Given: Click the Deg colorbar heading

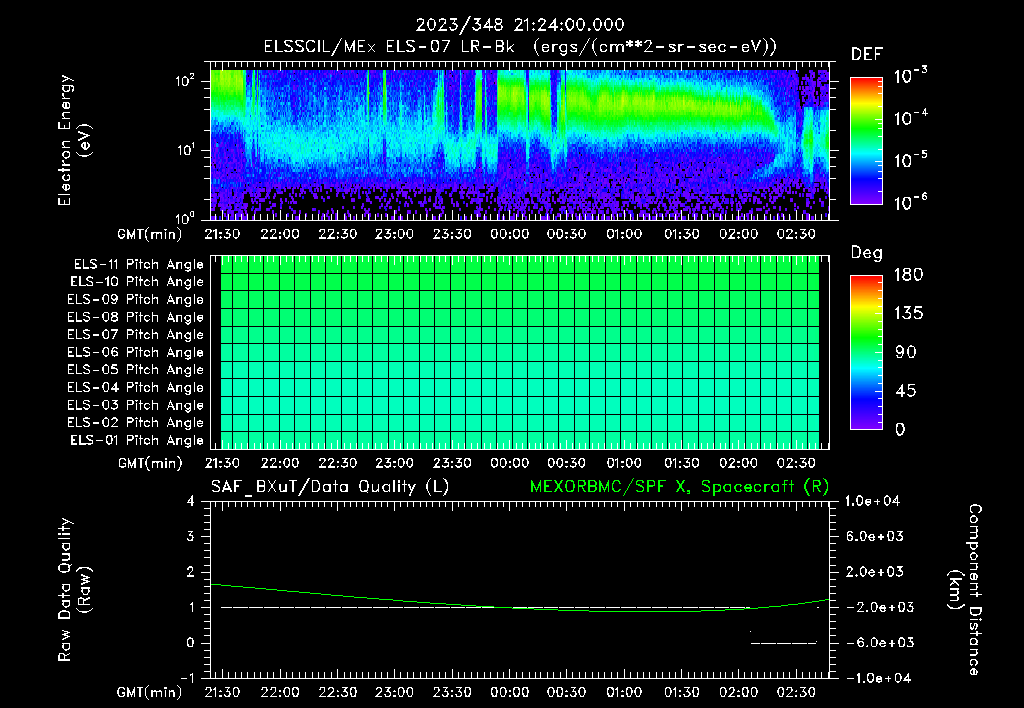Looking at the screenshot, I should [x=866, y=253].
